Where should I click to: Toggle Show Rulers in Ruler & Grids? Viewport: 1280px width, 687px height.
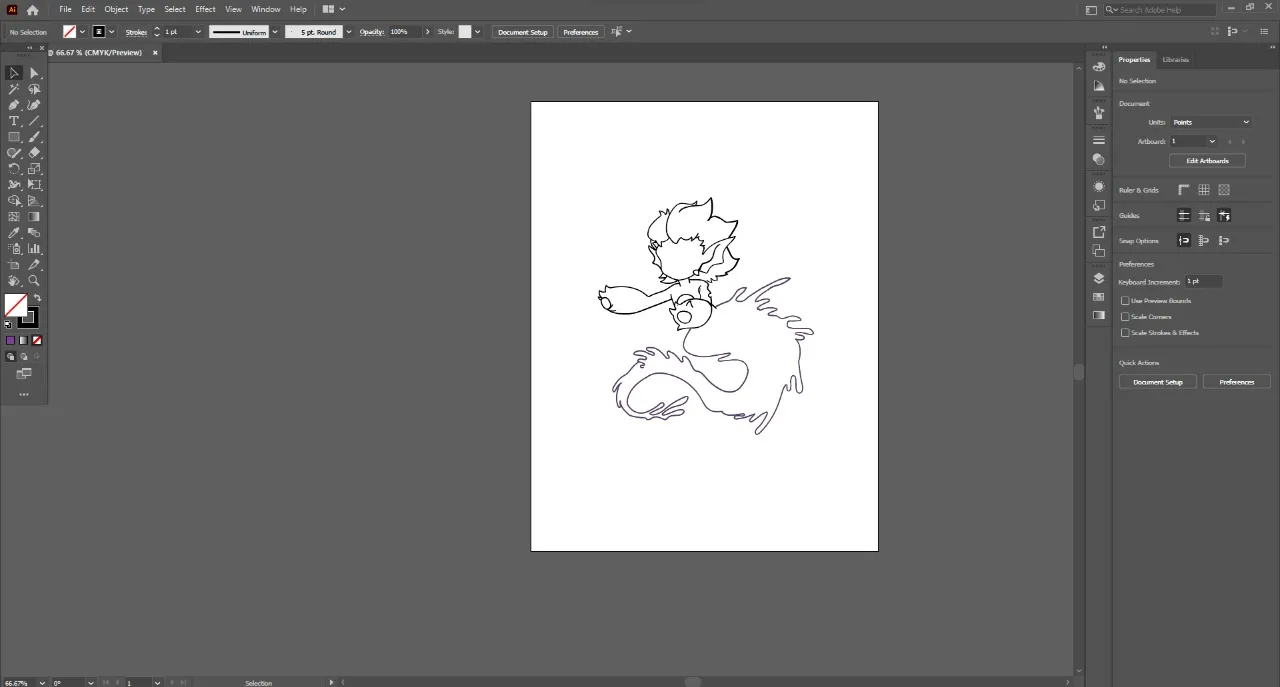(x=1184, y=190)
